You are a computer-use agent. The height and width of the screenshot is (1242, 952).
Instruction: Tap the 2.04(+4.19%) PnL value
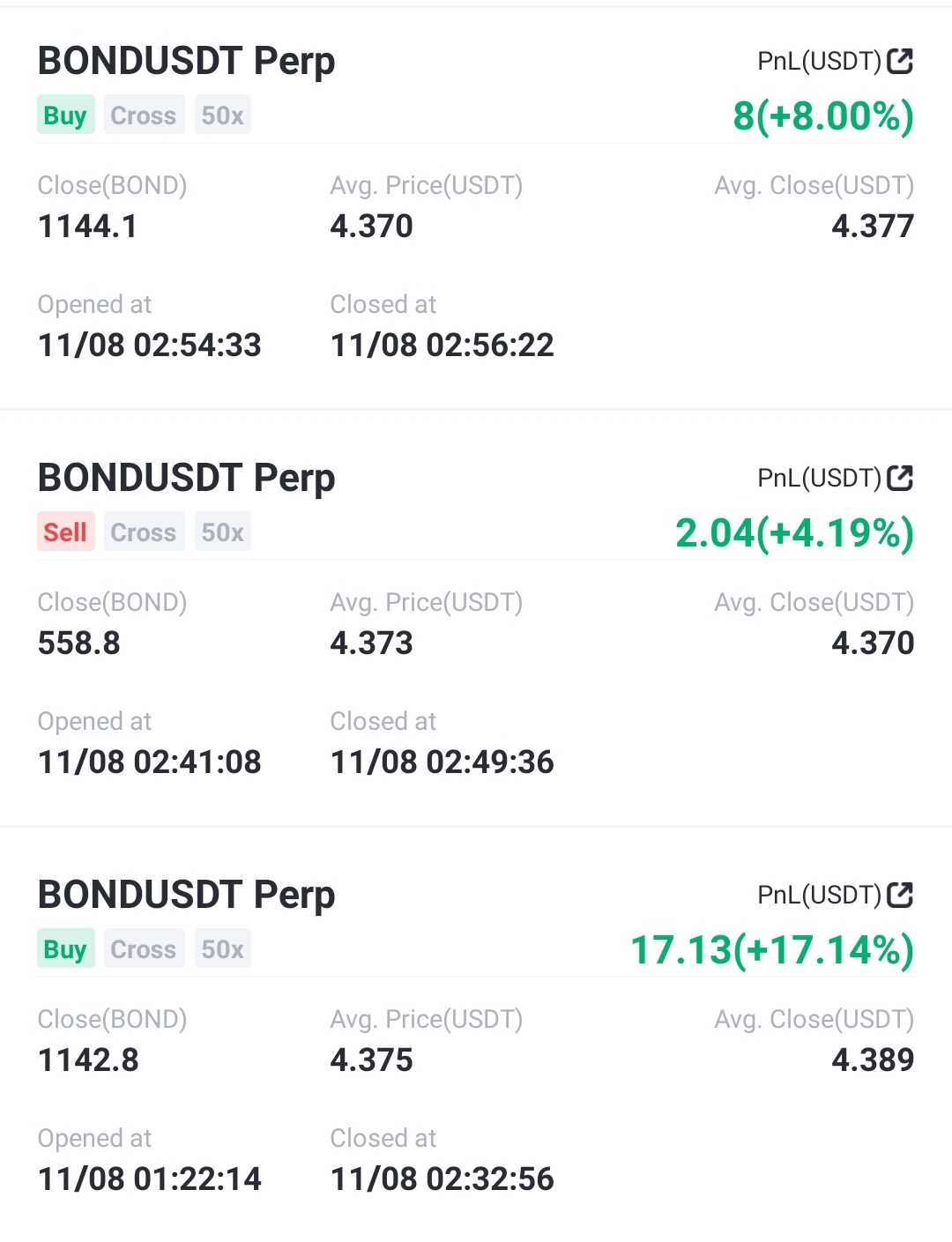pyautogui.click(x=794, y=533)
